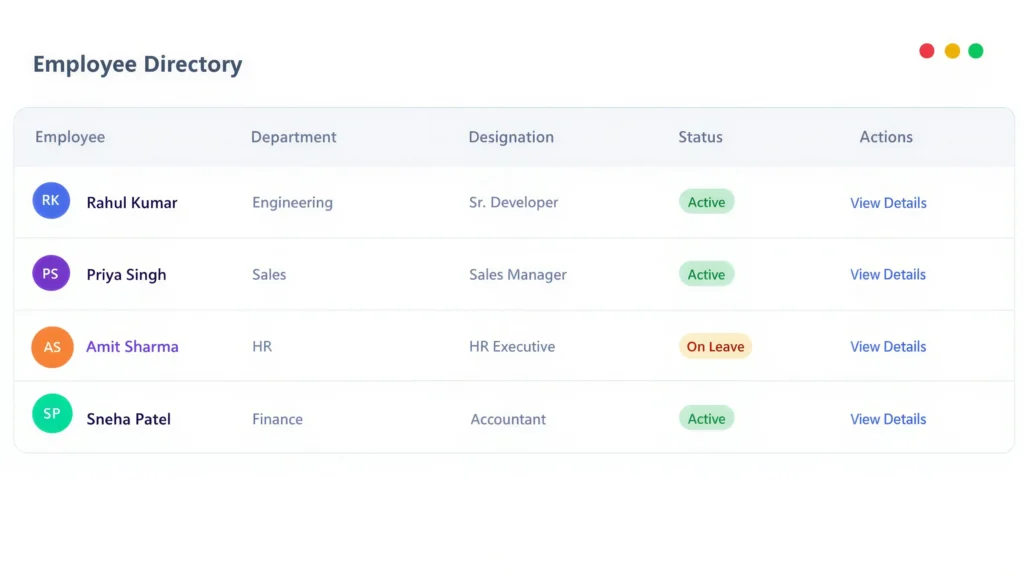Toggle Amit Sharma's On Leave badge
Screen dimensions: 1024x578
pos(715,346)
